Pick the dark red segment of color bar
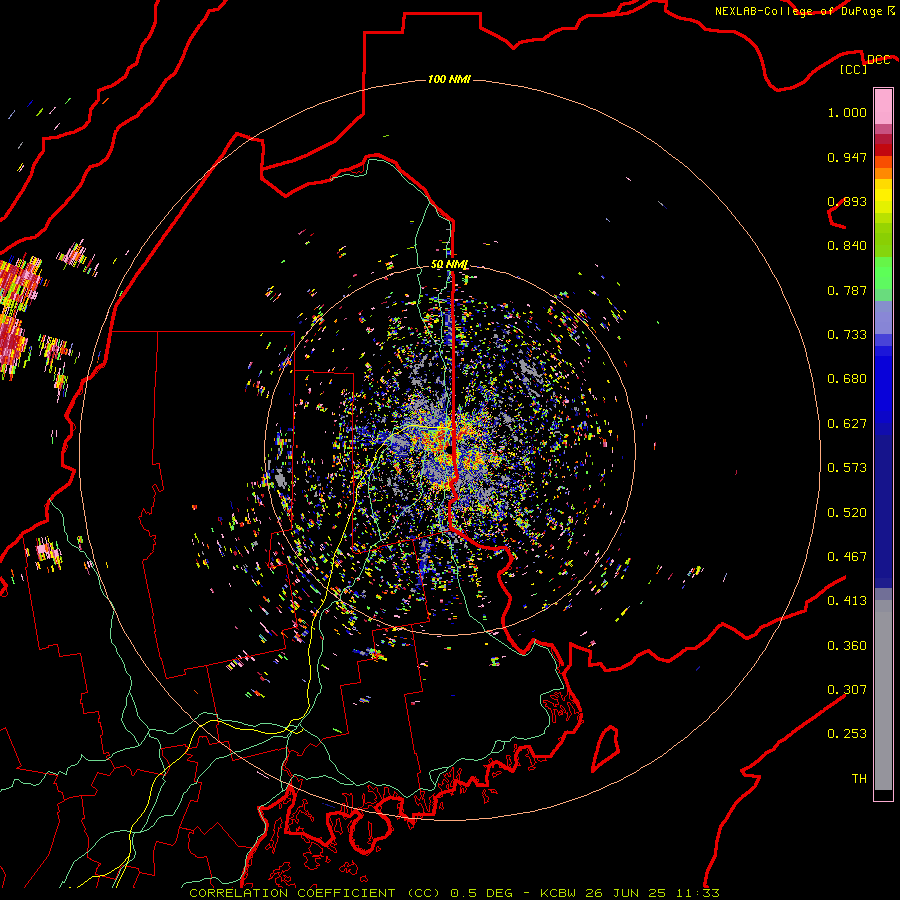This screenshot has width=900, height=900. click(883, 150)
